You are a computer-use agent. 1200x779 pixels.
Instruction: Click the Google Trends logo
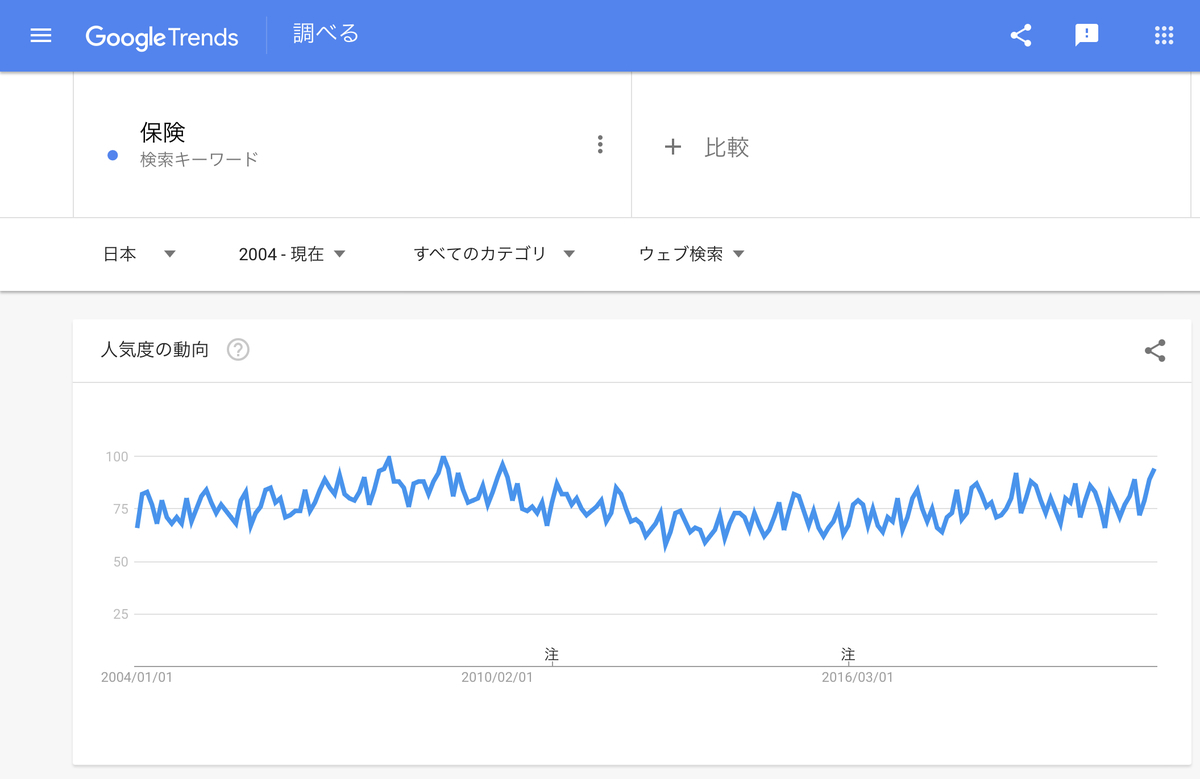(x=162, y=36)
